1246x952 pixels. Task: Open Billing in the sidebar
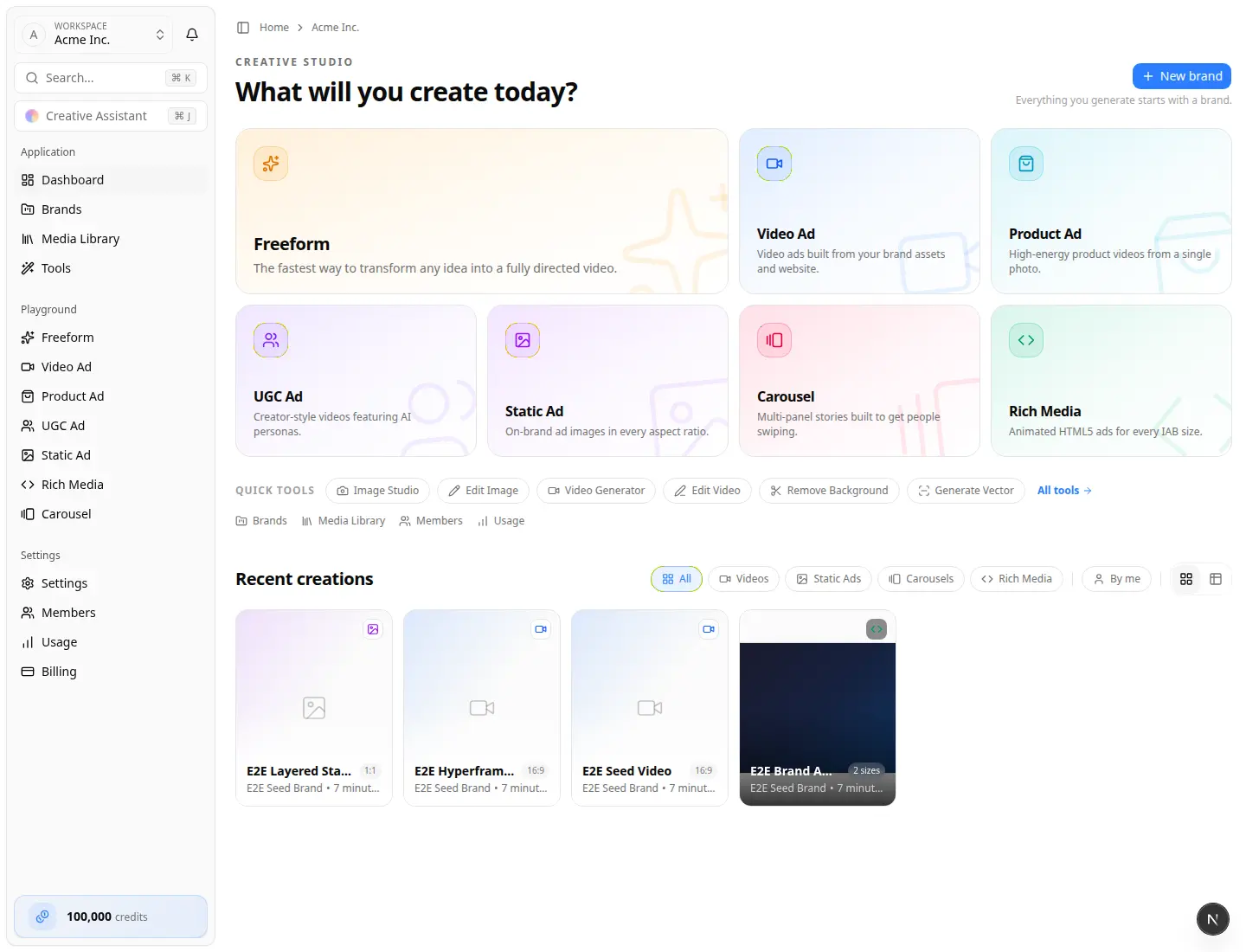(111, 672)
